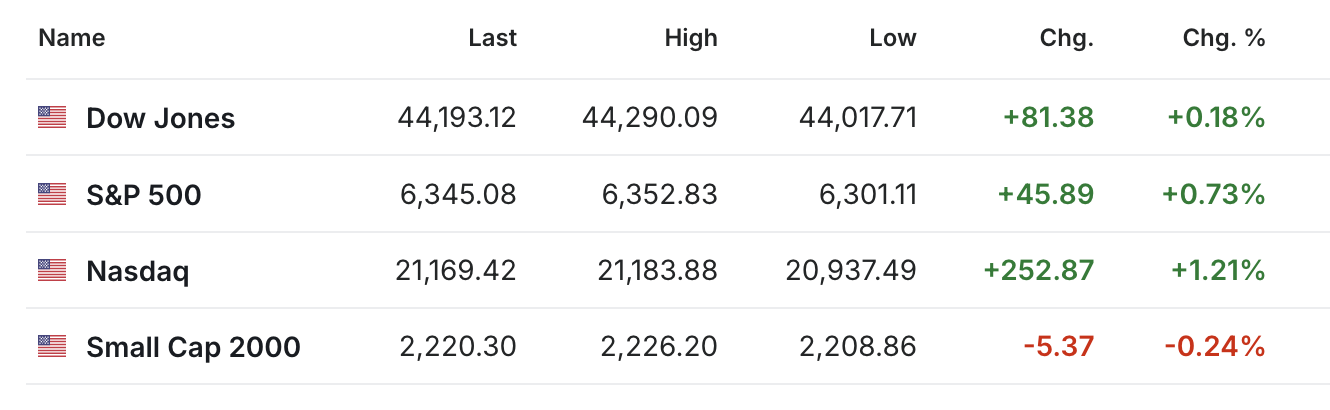Viewport: 1330px width, 410px height.
Task: Select the Dow Jones last price 44,193.12
Action: click(x=457, y=118)
